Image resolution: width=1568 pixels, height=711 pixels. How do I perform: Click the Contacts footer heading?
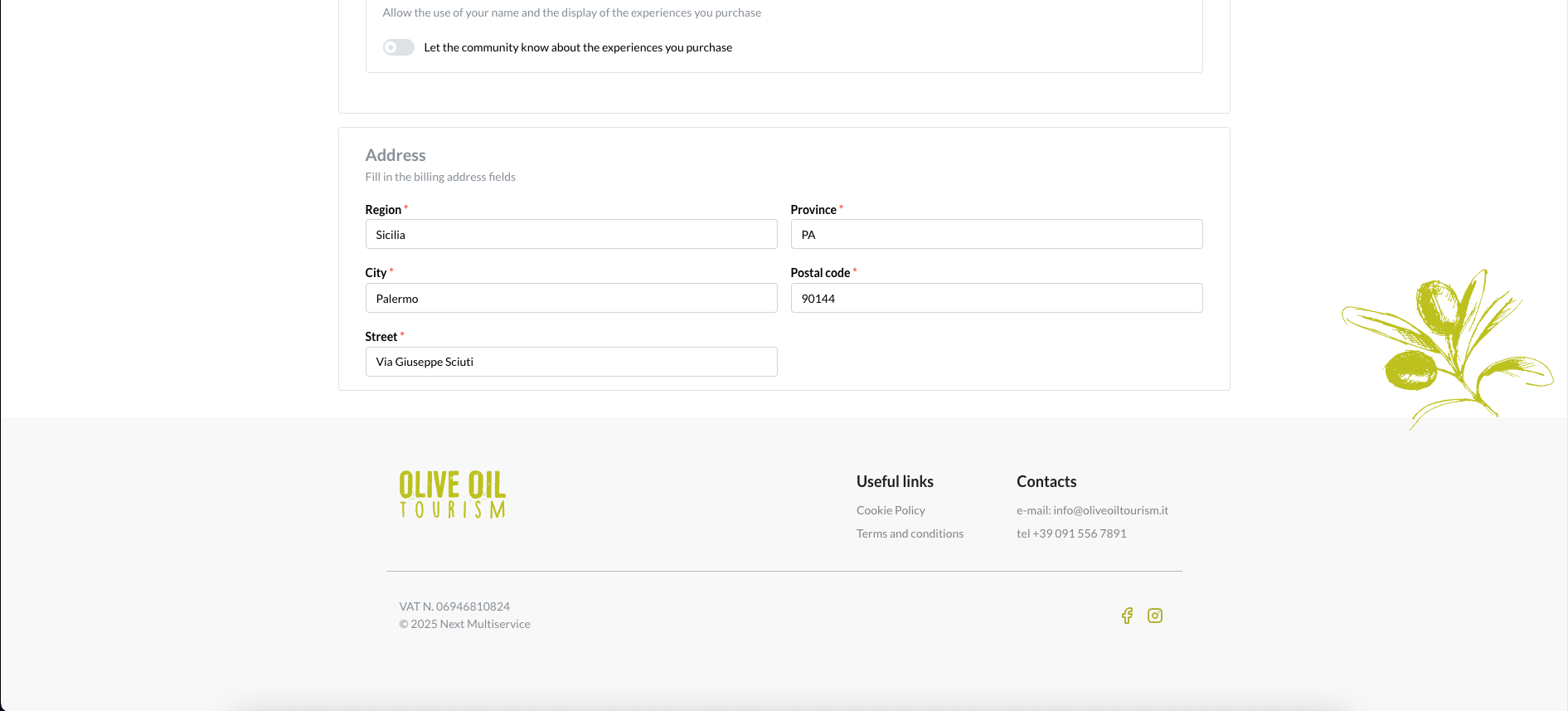tap(1046, 482)
